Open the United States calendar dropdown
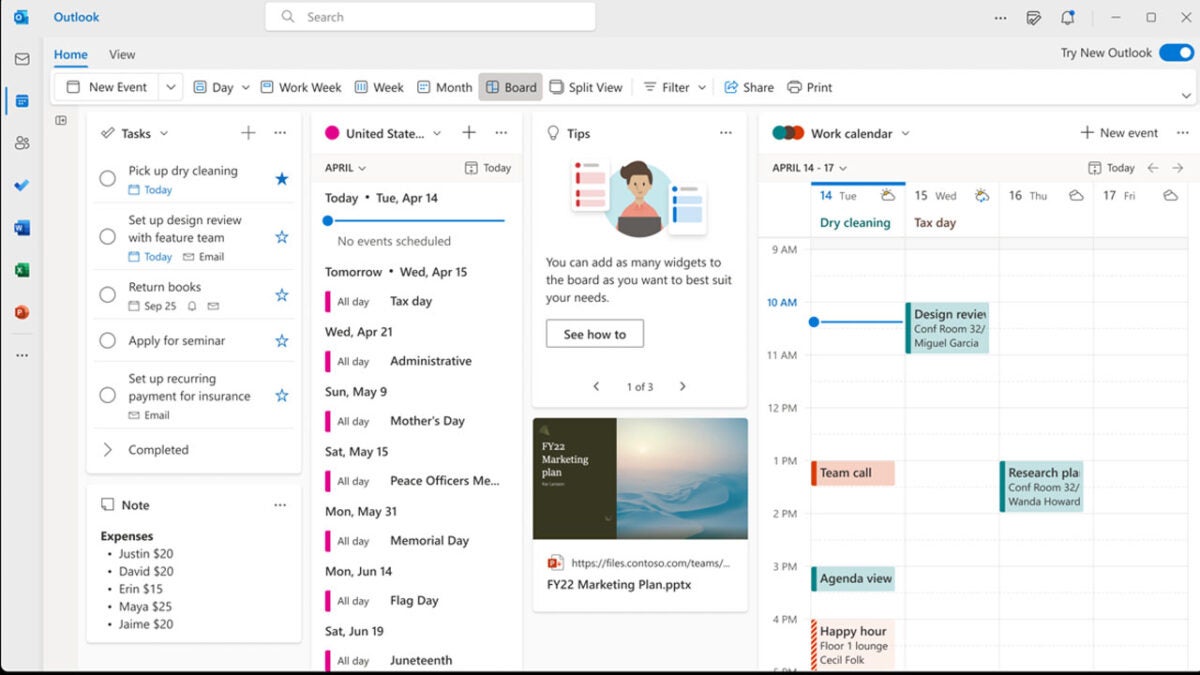 (437, 132)
